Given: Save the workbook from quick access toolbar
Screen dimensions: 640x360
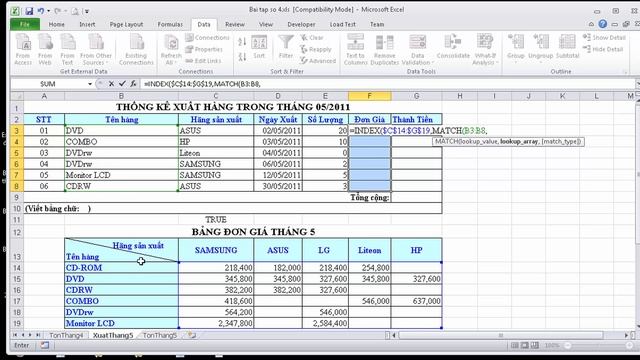Looking at the screenshot, I should 29,11.
